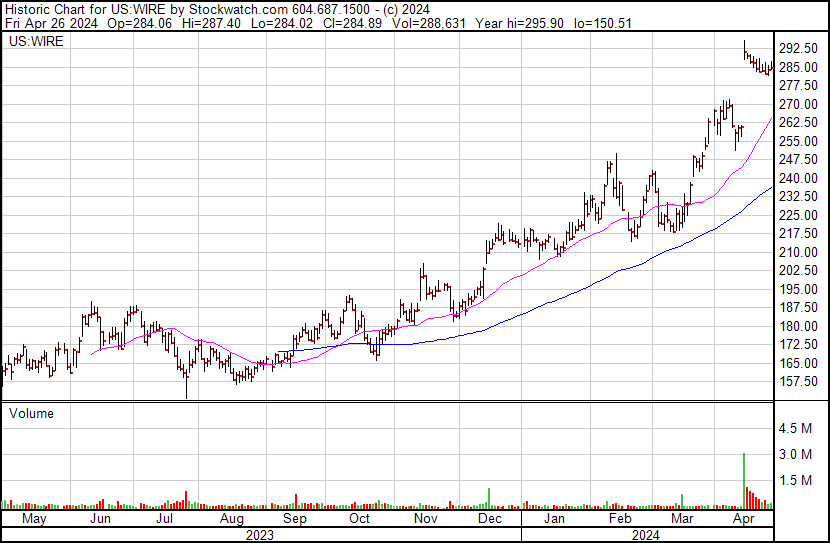
Task: Click the 165.00 price axis label
Action: pos(798,364)
